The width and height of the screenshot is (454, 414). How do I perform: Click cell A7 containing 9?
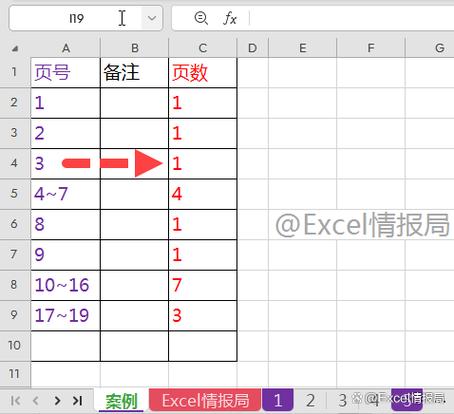tap(66, 255)
